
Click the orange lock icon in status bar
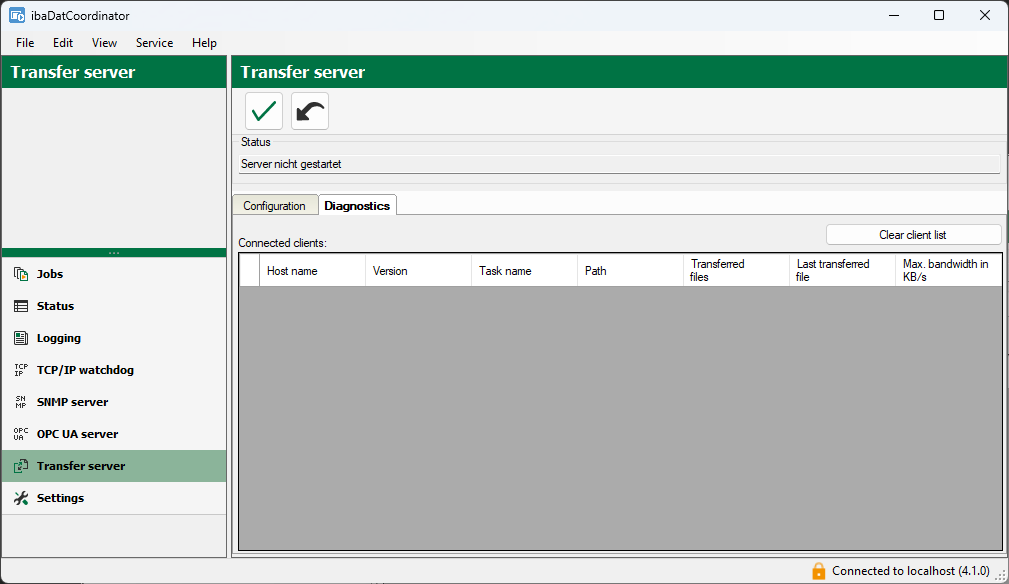819,570
